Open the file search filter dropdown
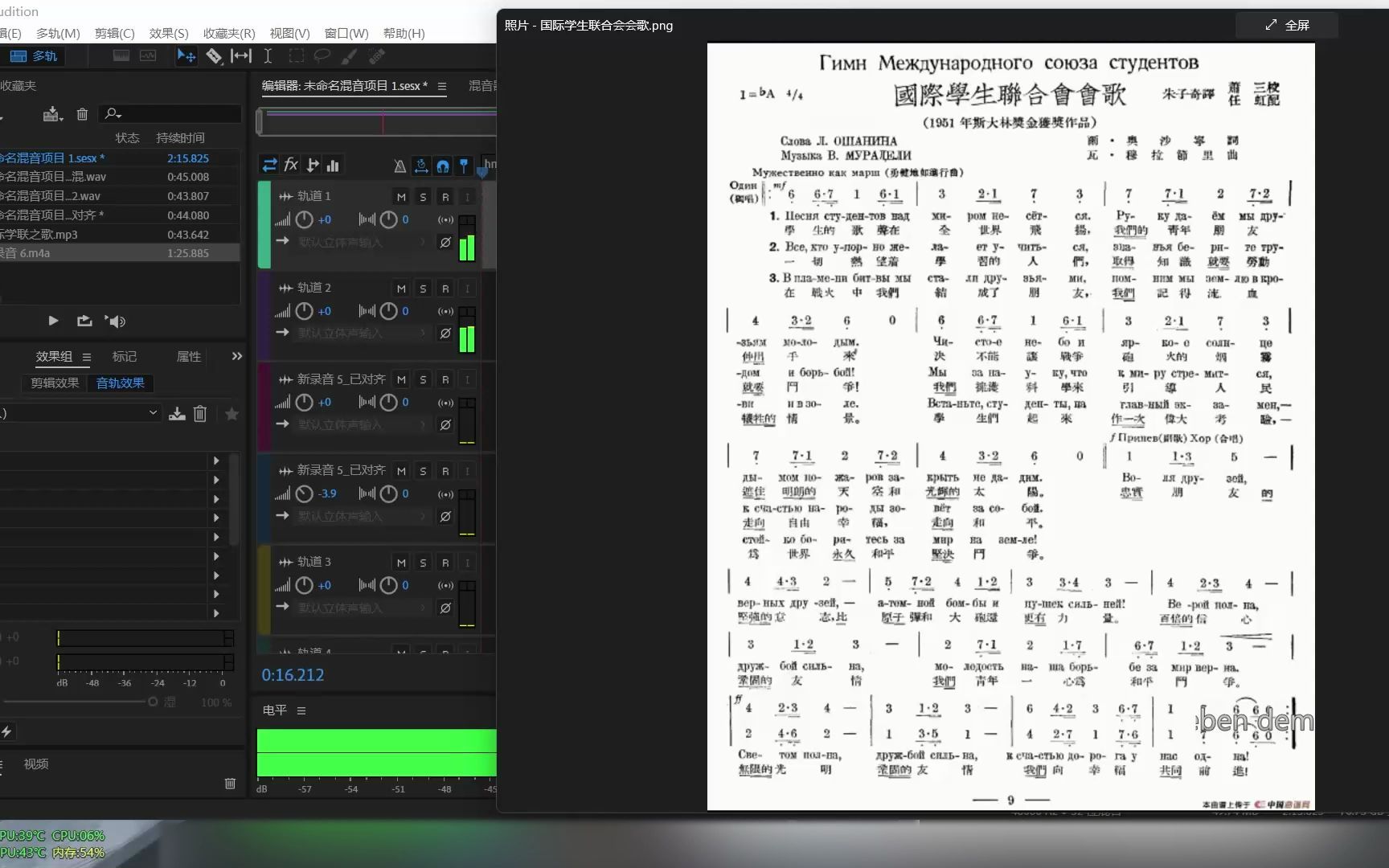1389x868 pixels. pos(113,114)
